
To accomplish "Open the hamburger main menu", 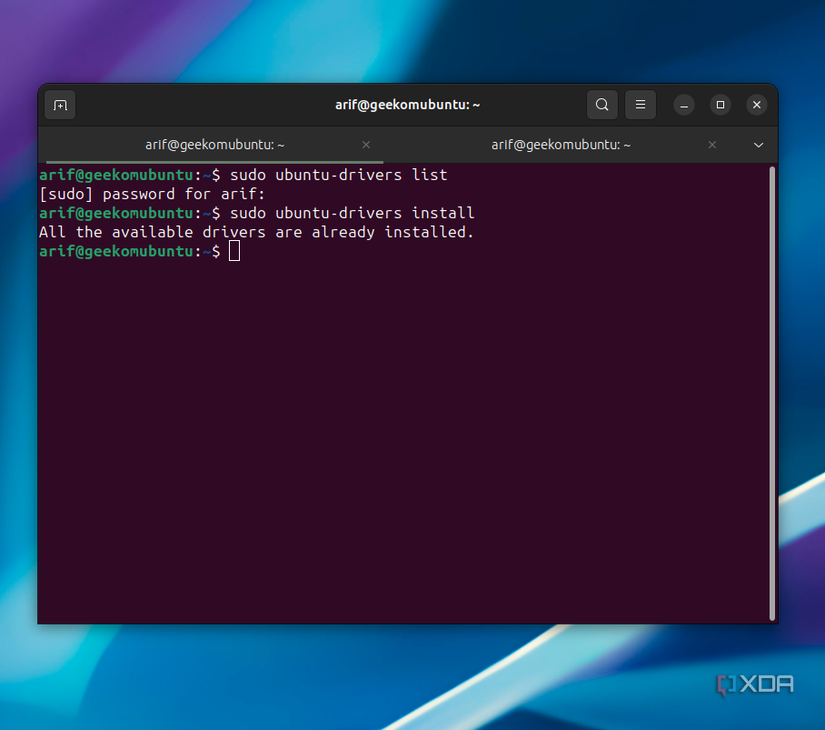I will (x=640, y=105).
